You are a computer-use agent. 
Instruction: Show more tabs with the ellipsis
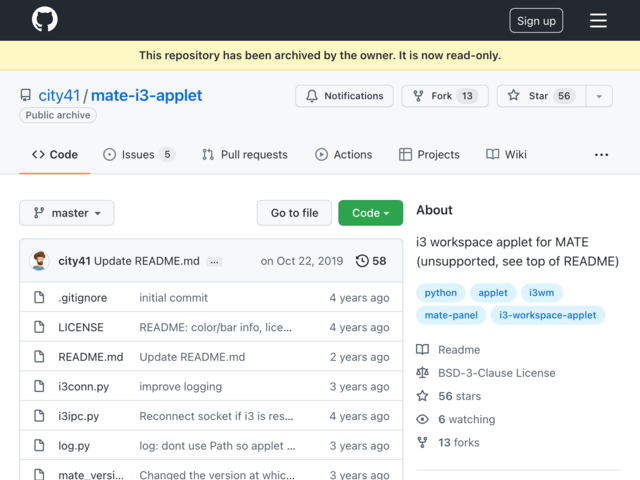(601, 155)
